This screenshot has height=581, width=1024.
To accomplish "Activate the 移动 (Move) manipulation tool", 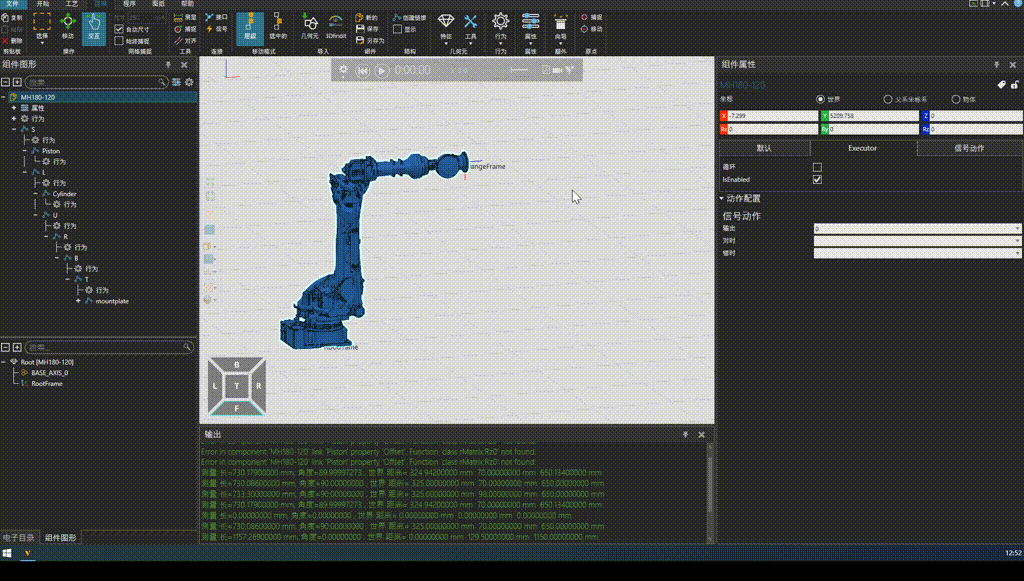I will [x=67, y=26].
